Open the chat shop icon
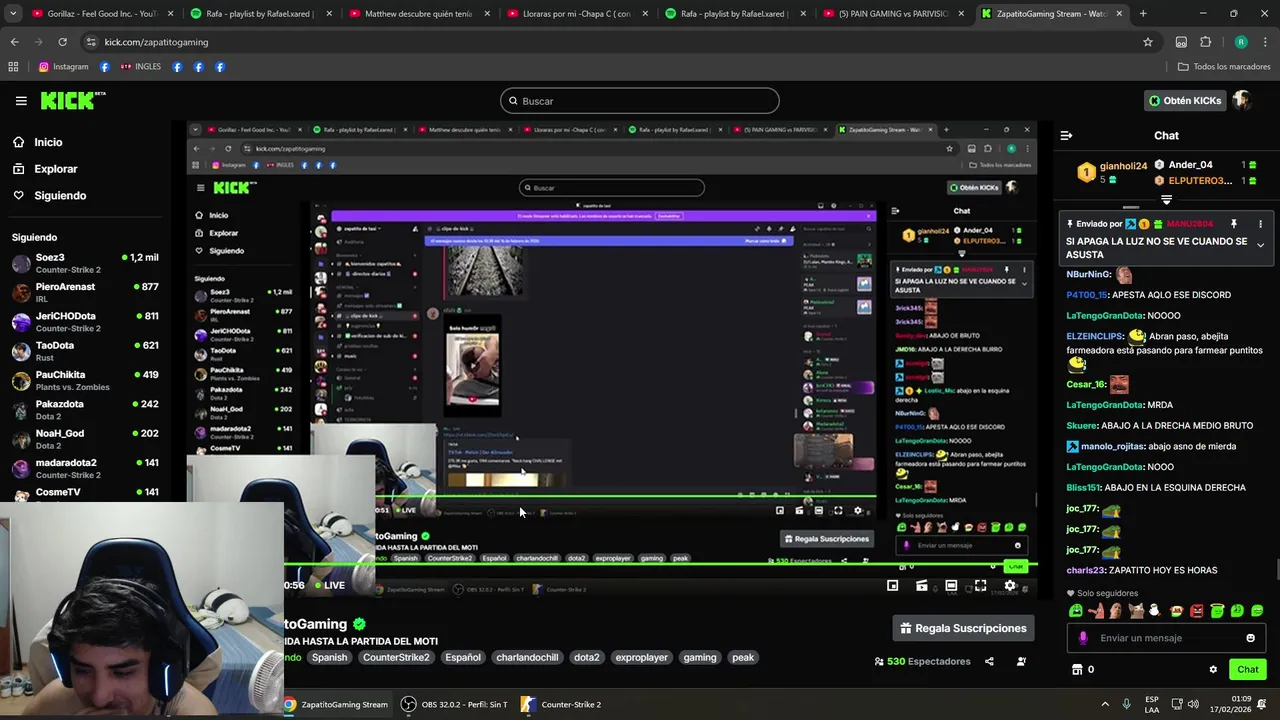The width and height of the screenshot is (1280, 720). (x=1077, y=670)
